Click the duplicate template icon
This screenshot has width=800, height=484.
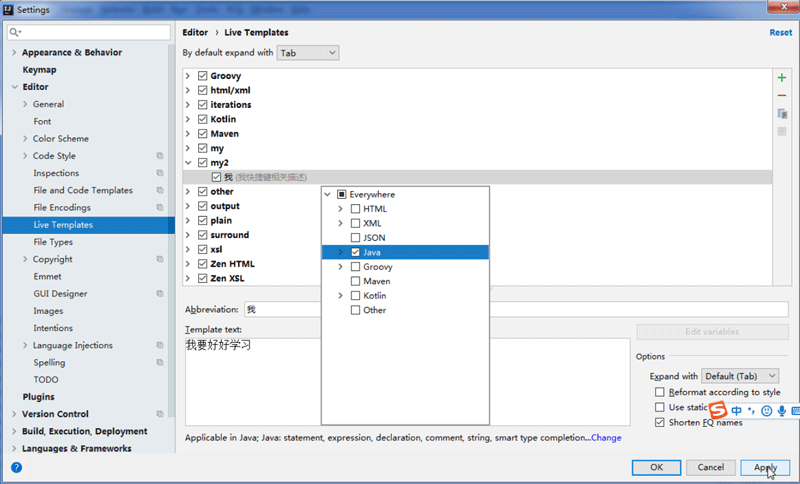(x=782, y=114)
